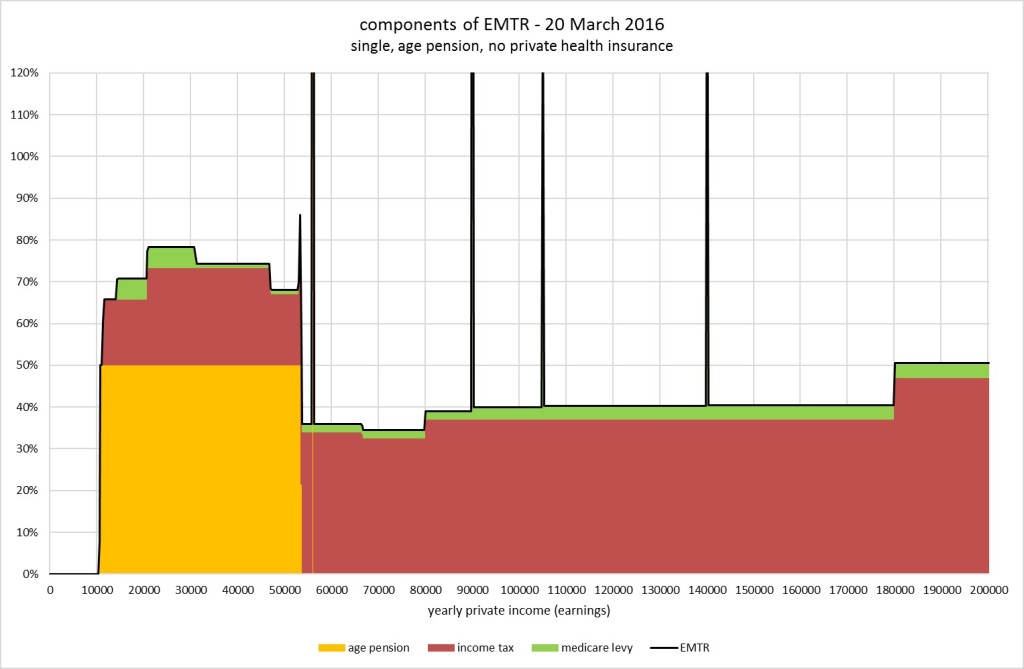
Task: Click the large yellow age pension area
Action: pyautogui.click(x=200, y=470)
